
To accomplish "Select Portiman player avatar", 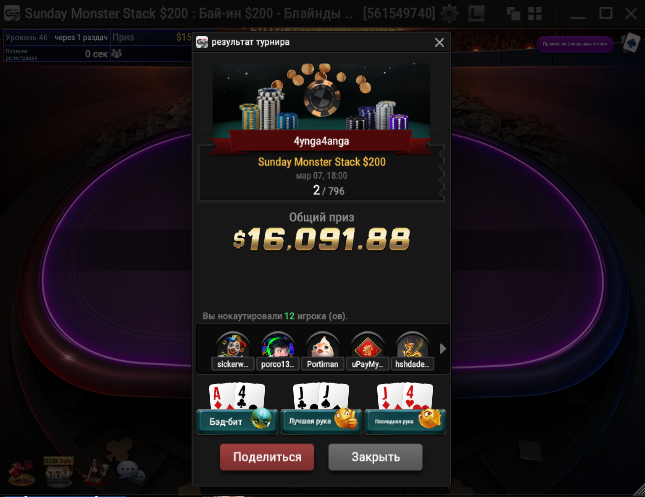I will coord(322,351).
